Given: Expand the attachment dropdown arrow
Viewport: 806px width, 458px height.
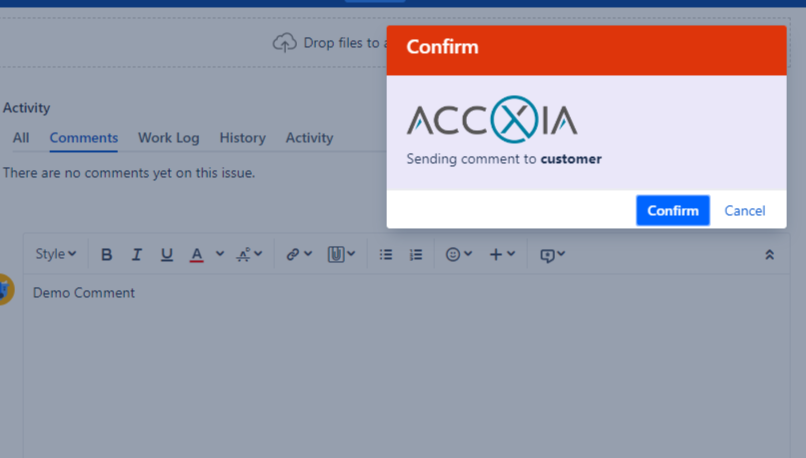Looking at the screenshot, I should point(351,253).
